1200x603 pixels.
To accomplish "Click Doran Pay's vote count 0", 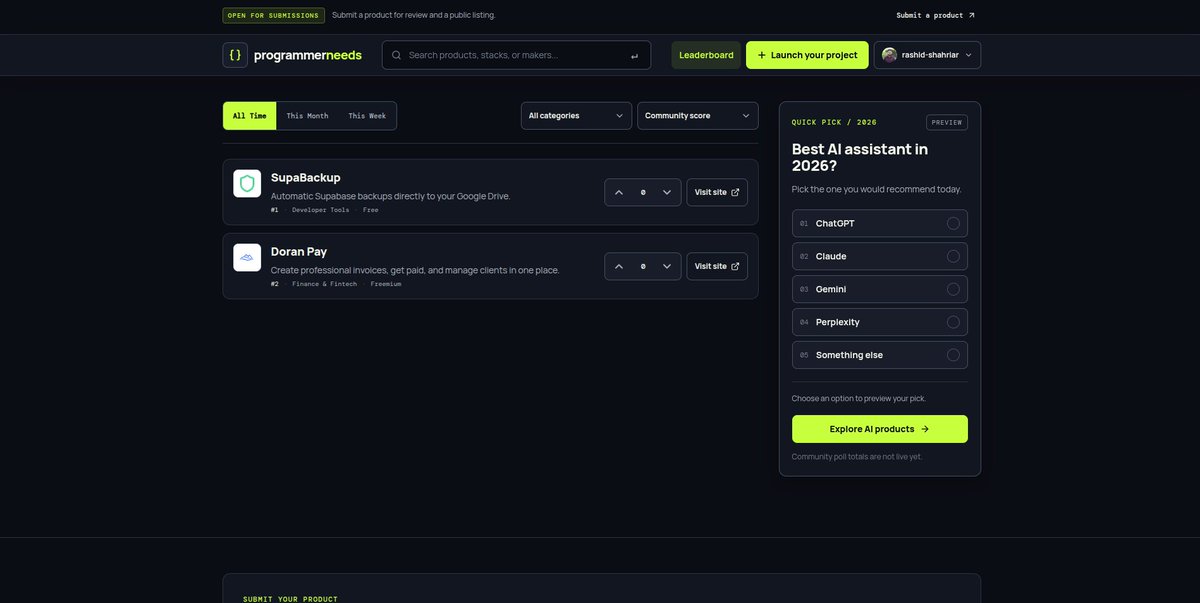I will point(643,266).
